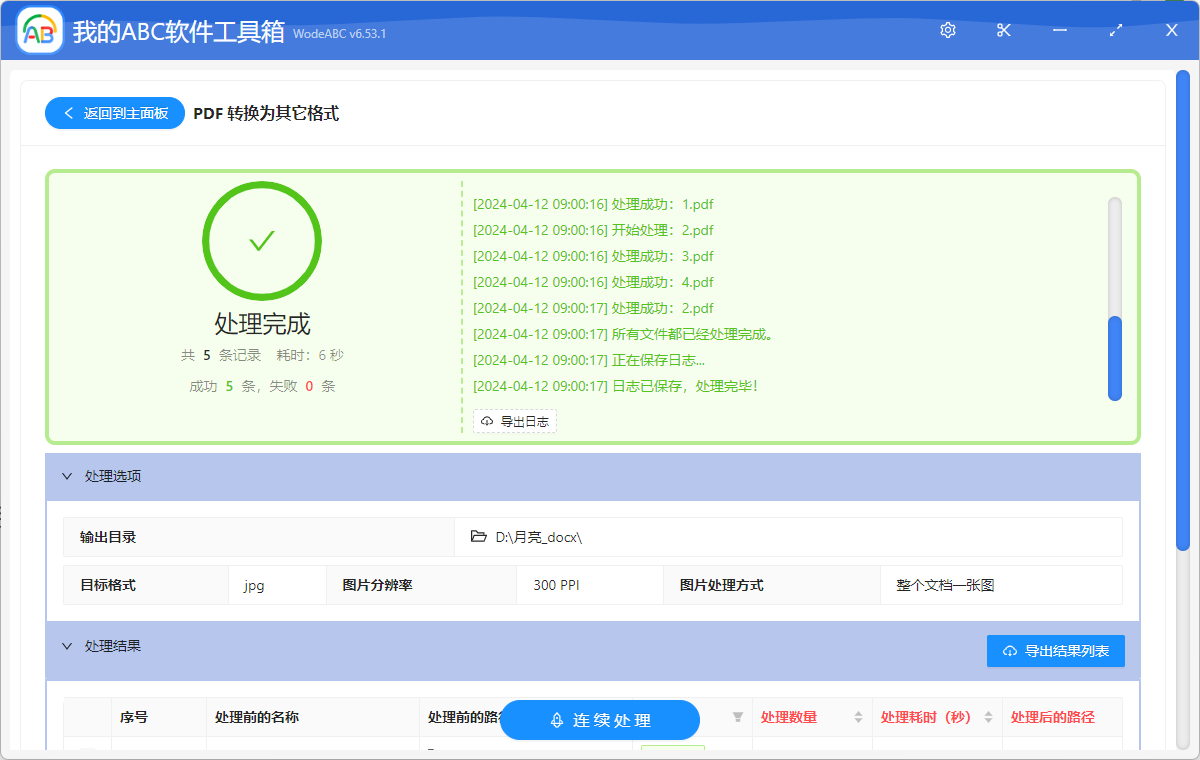
Task: Open the jpg target format dropdown
Action: (x=277, y=584)
